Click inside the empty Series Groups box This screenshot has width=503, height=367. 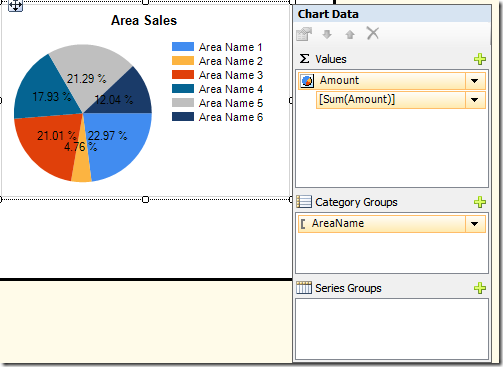[x=392, y=329]
